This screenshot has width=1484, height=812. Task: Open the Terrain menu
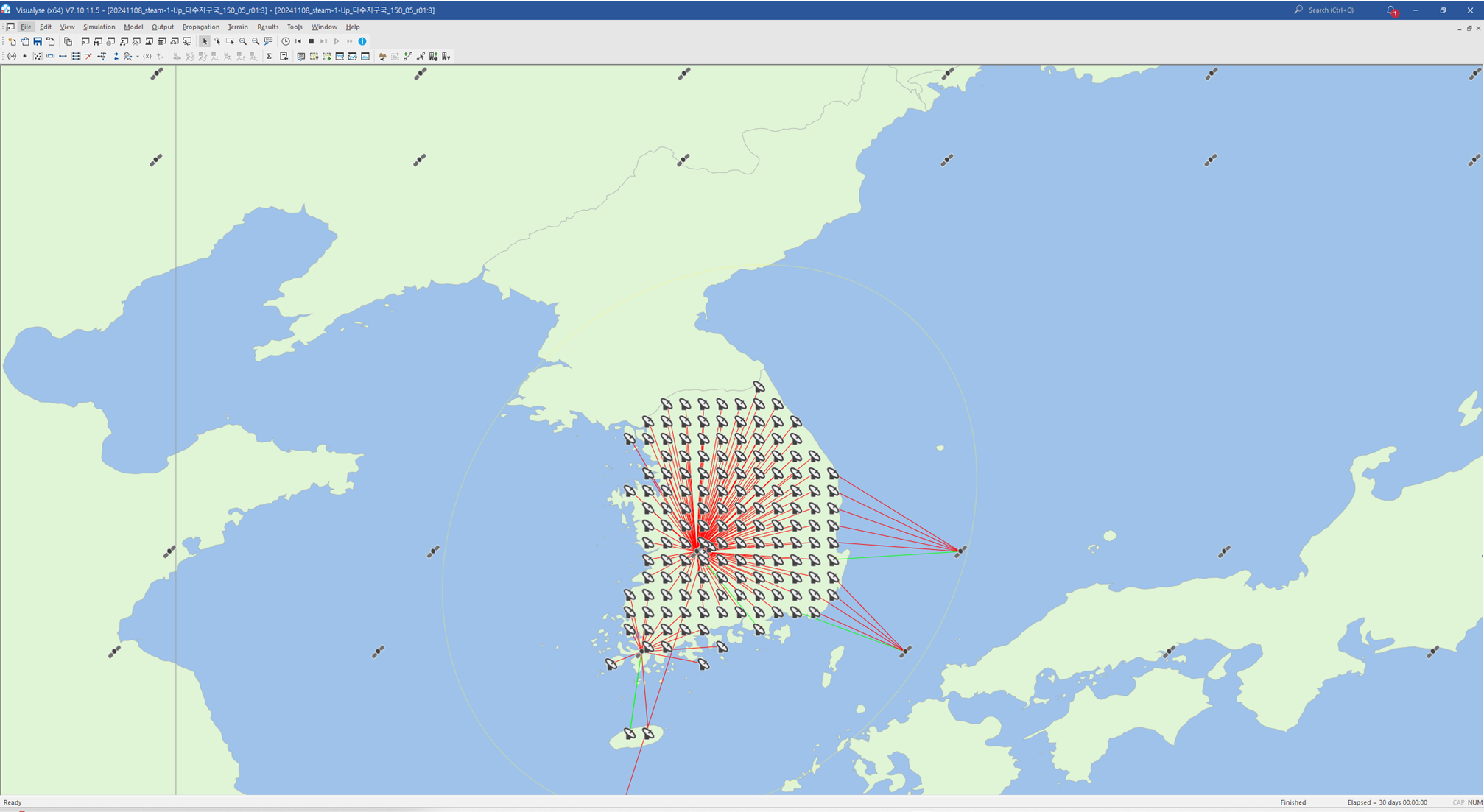[238, 27]
